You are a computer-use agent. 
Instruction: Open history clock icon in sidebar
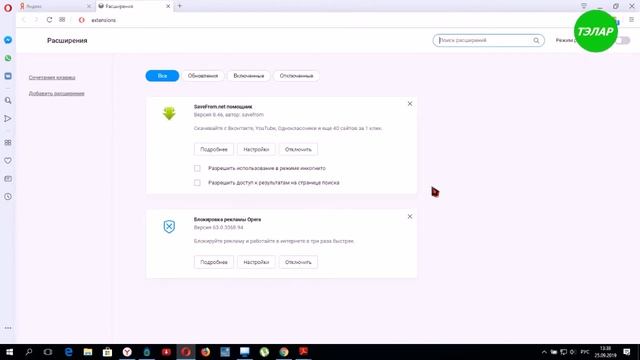pos(8,197)
